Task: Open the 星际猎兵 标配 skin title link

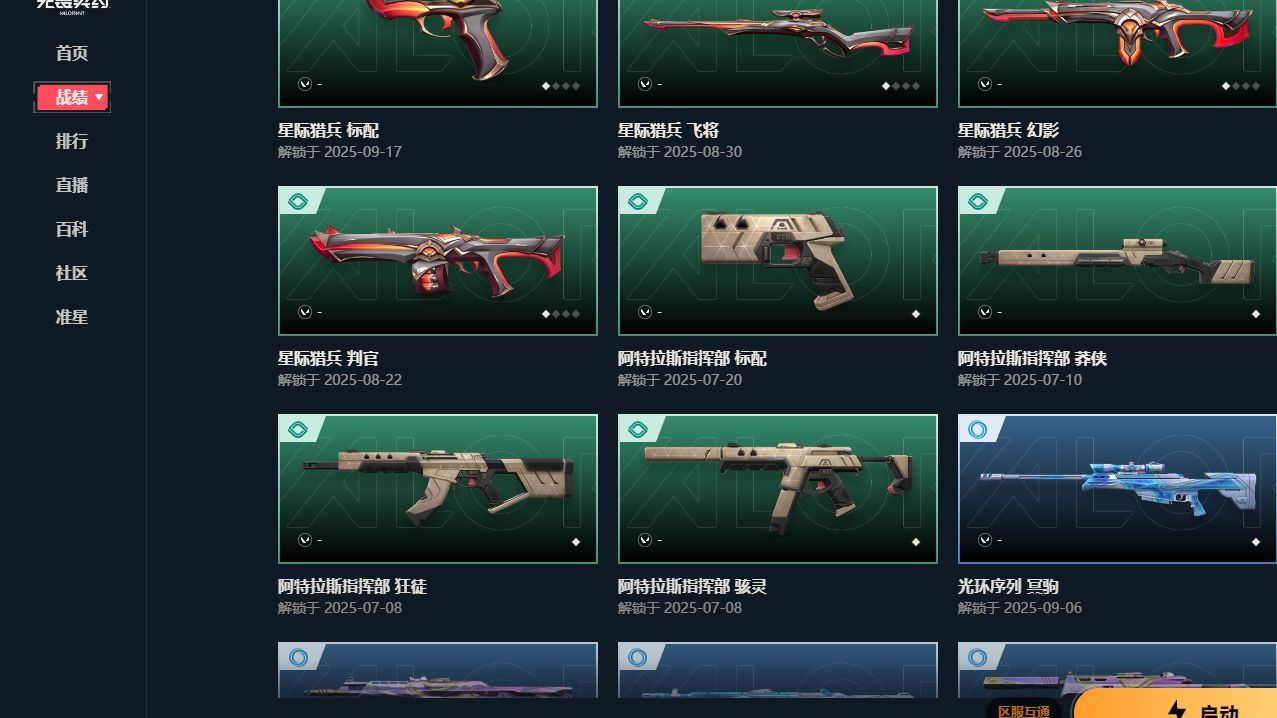Action: pos(328,130)
